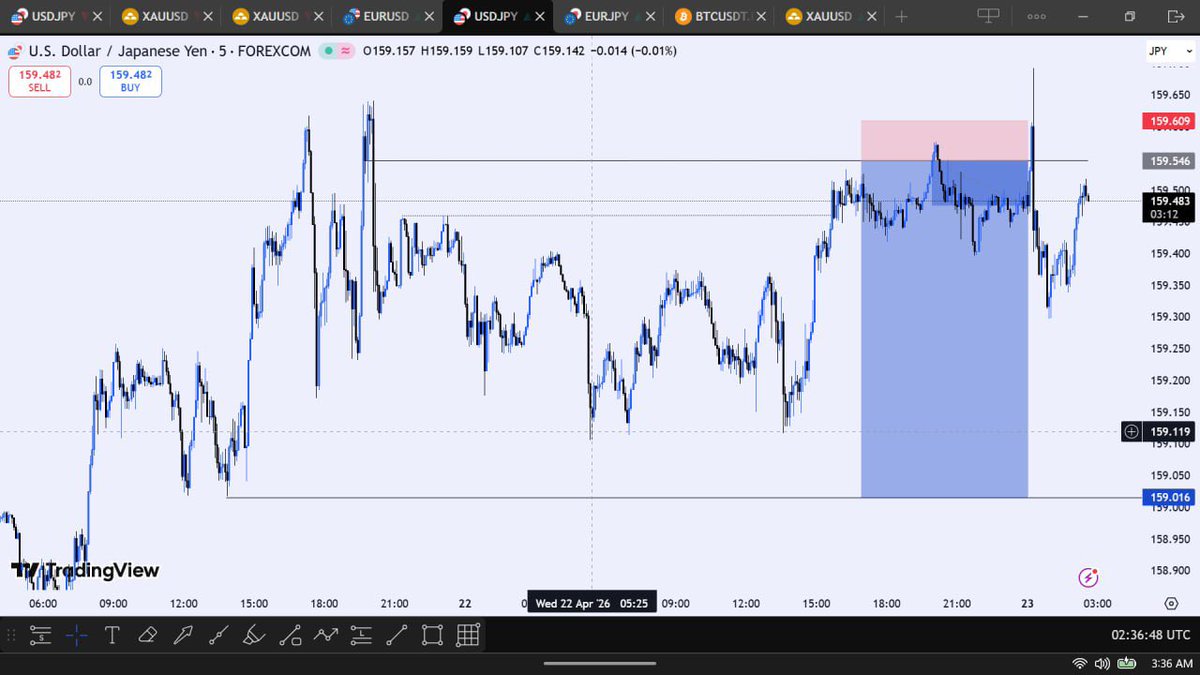Click the grey 159.546 price label
Screen dimensions: 1200x675
[x=1169, y=160]
